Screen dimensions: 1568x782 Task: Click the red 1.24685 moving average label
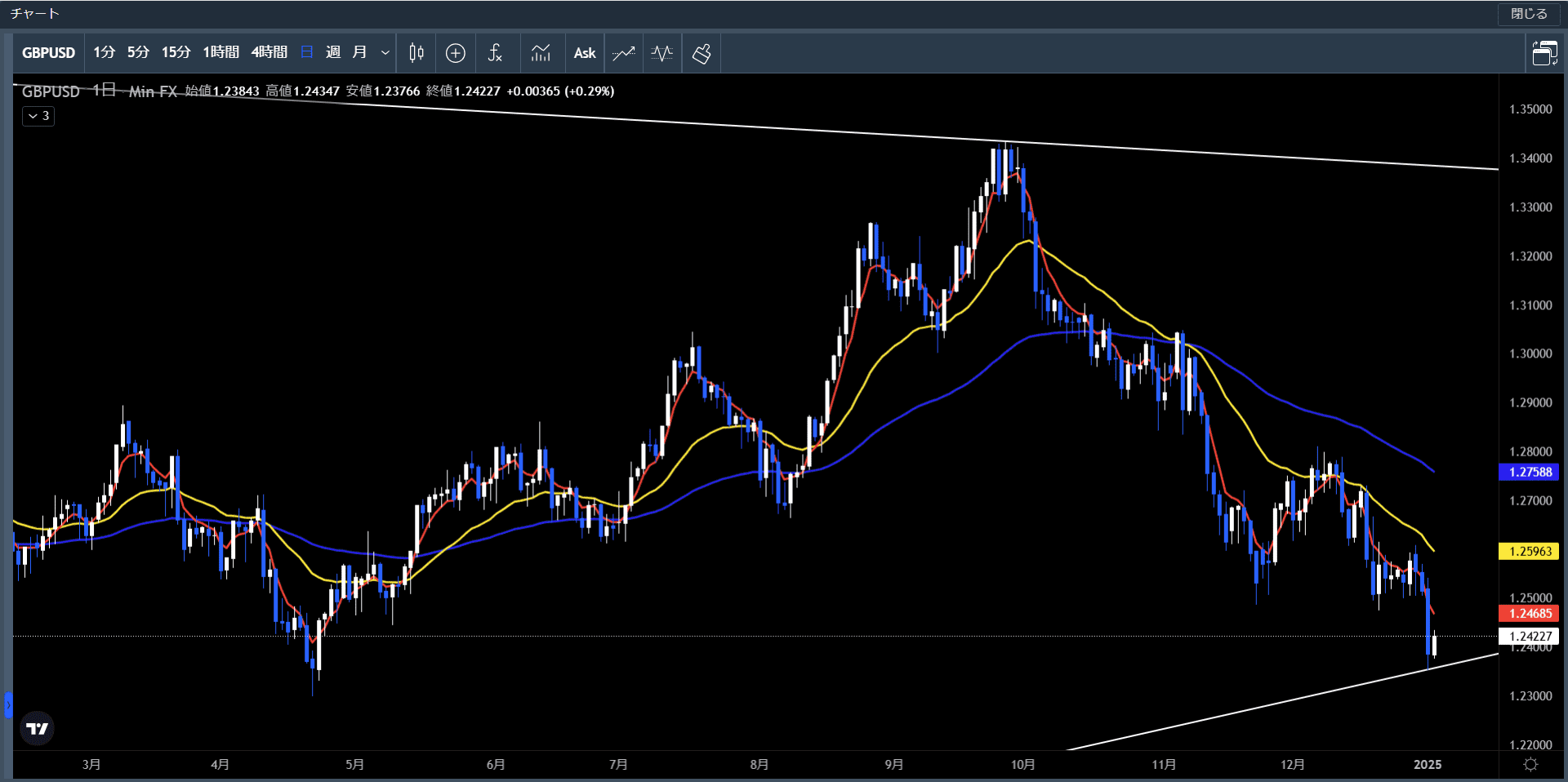point(1529,613)
